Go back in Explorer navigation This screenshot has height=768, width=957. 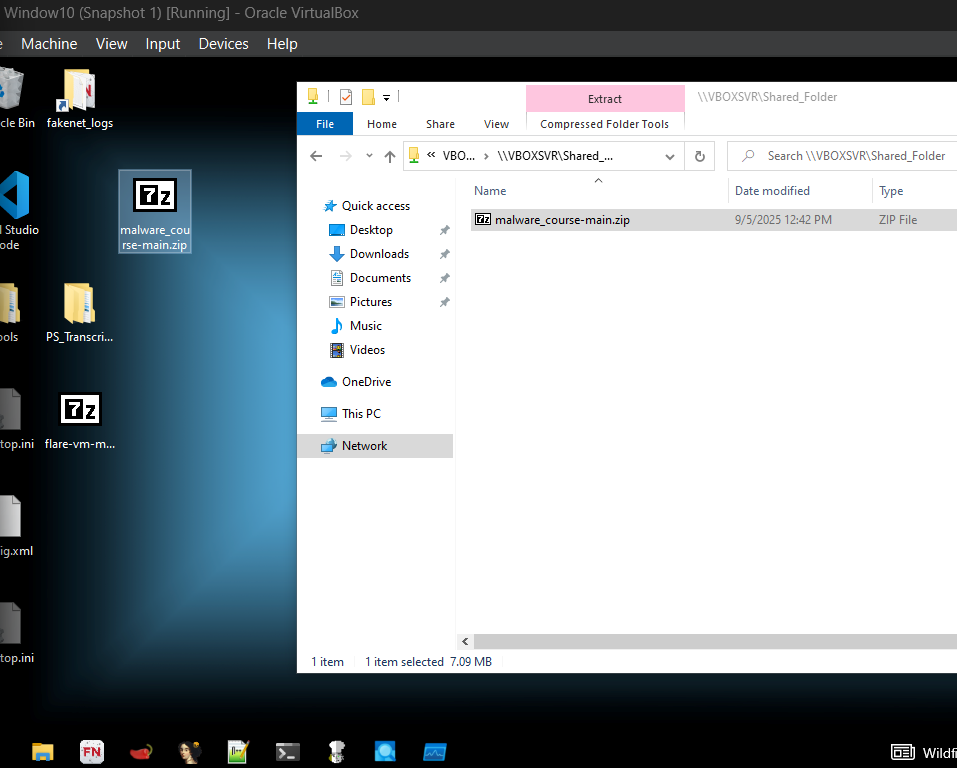pyautogui.click(x=316, y=156)
